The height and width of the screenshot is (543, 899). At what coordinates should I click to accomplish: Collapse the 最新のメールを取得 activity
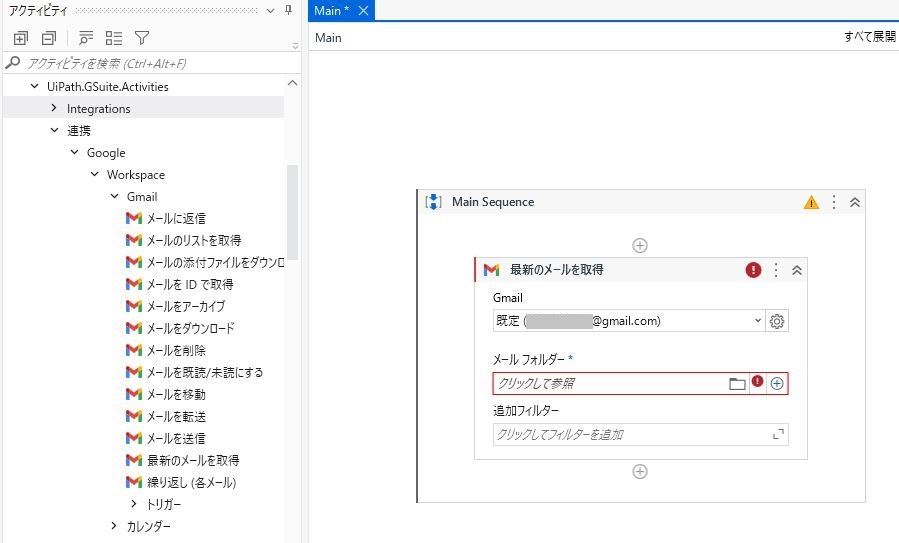tap(797, 270)
